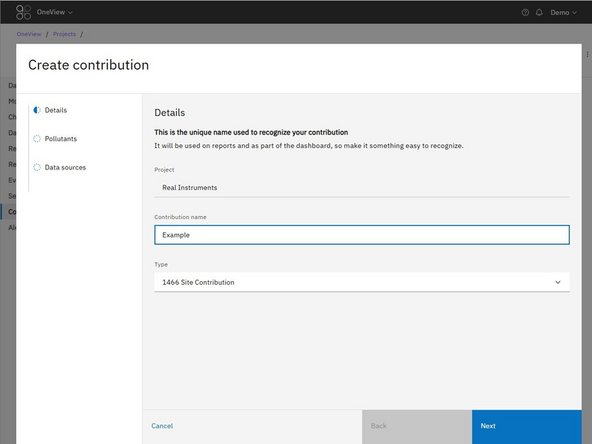Click the Pollutants step circle icon
592x444 pixels.
coord(37,139)
